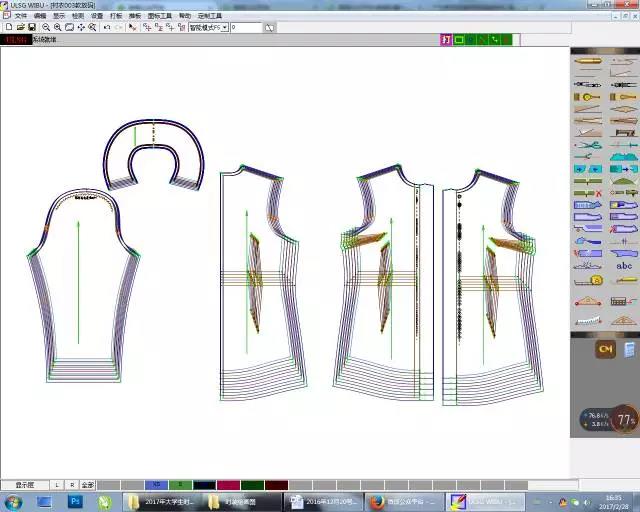This screenshot has width=640, height=512.
Task: Open the 智能模式F5 mode dropdown
Action: point(209,27)
